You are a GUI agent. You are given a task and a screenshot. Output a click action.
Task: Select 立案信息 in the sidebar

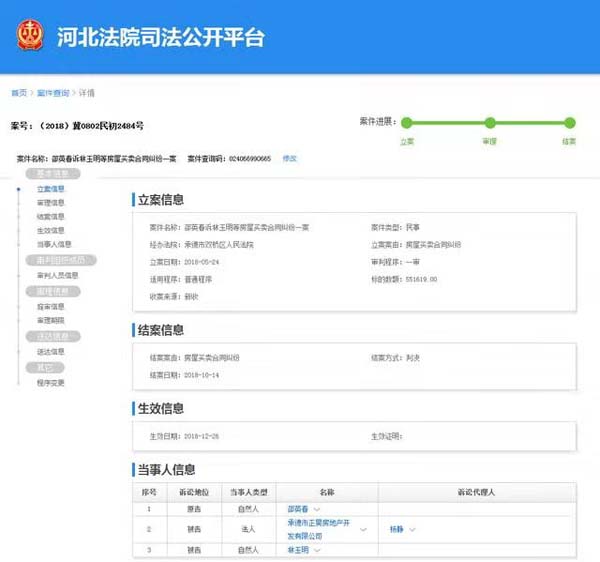[x=51, y=188]
